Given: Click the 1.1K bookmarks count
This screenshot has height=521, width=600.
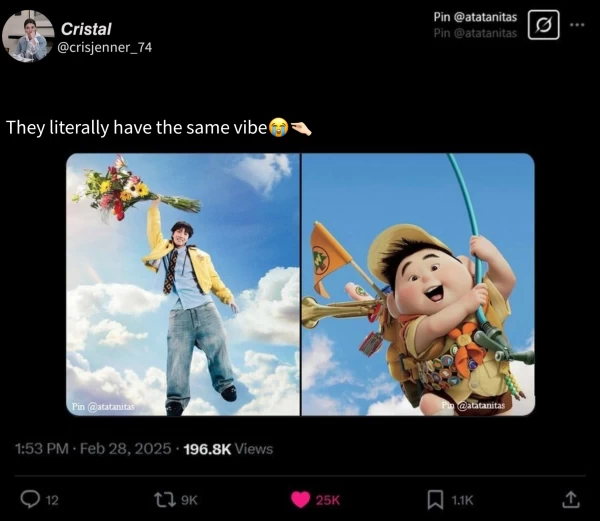Looking at the screenshot, I should 461,500.
